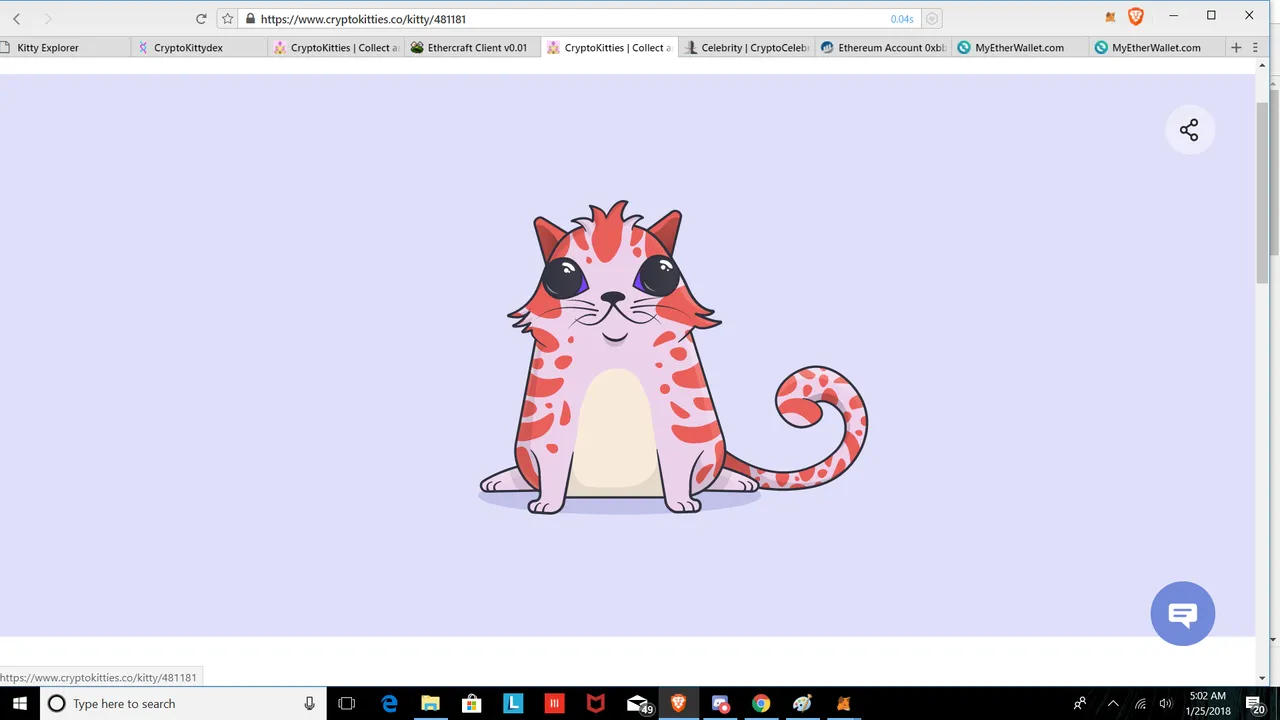This screenshot has width=1280, height=720.
Task: Click the kitty cat illustration
Action: 672,358
